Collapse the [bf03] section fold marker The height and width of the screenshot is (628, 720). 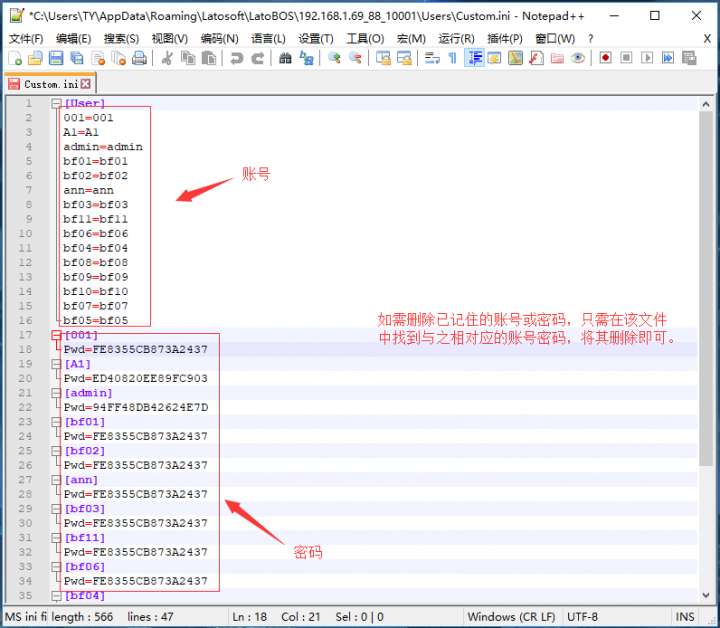[56, 509]
